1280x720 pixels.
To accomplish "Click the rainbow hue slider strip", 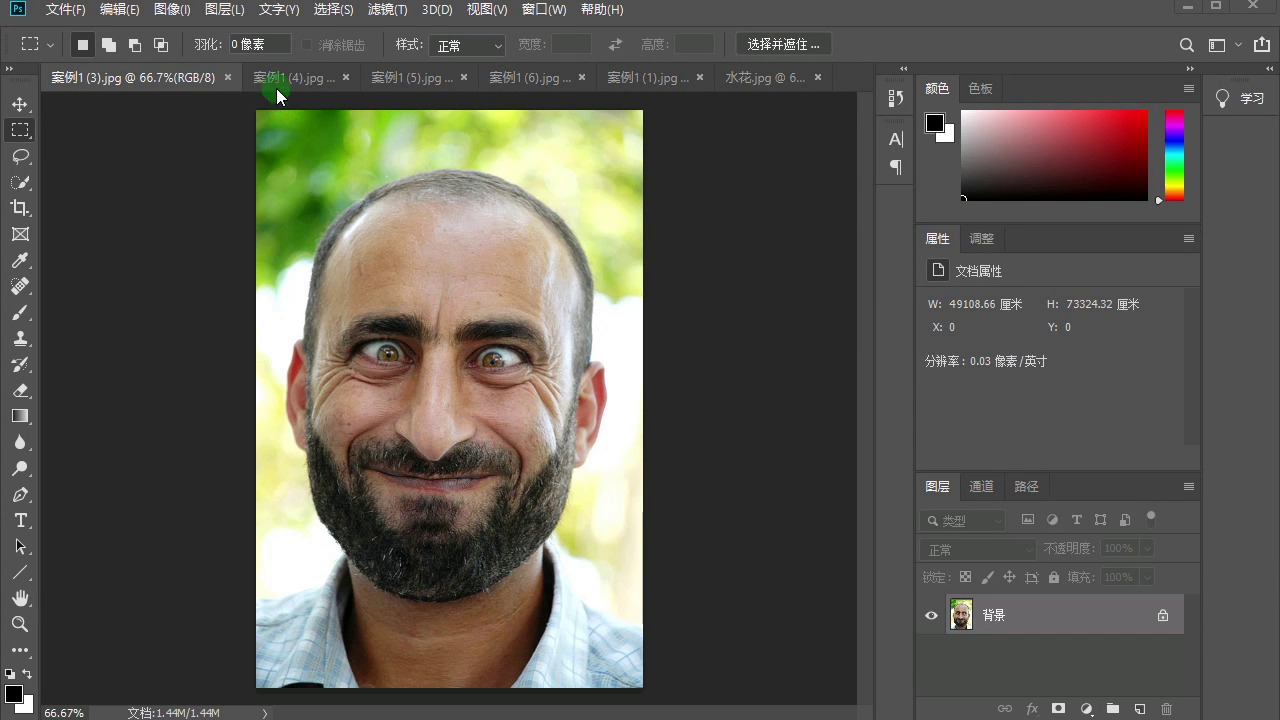I will point(1174,155).
